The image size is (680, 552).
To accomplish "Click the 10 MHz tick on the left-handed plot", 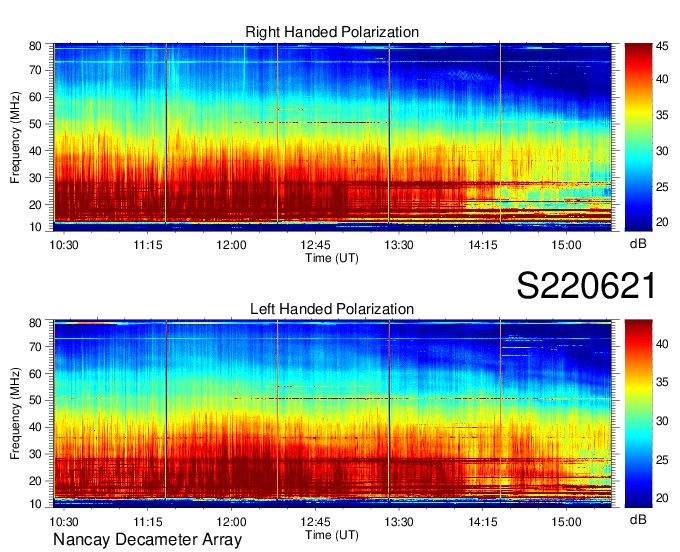I will click(x=35, y=503).
